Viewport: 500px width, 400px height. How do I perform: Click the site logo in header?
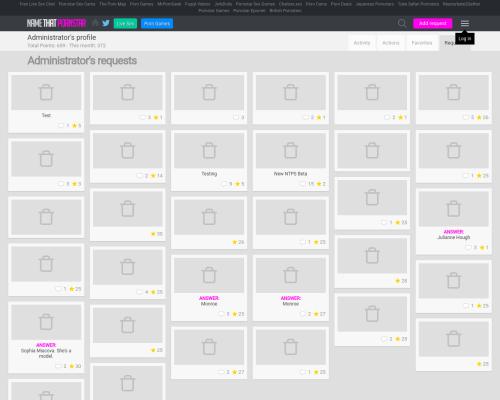[x=56, y=23]
